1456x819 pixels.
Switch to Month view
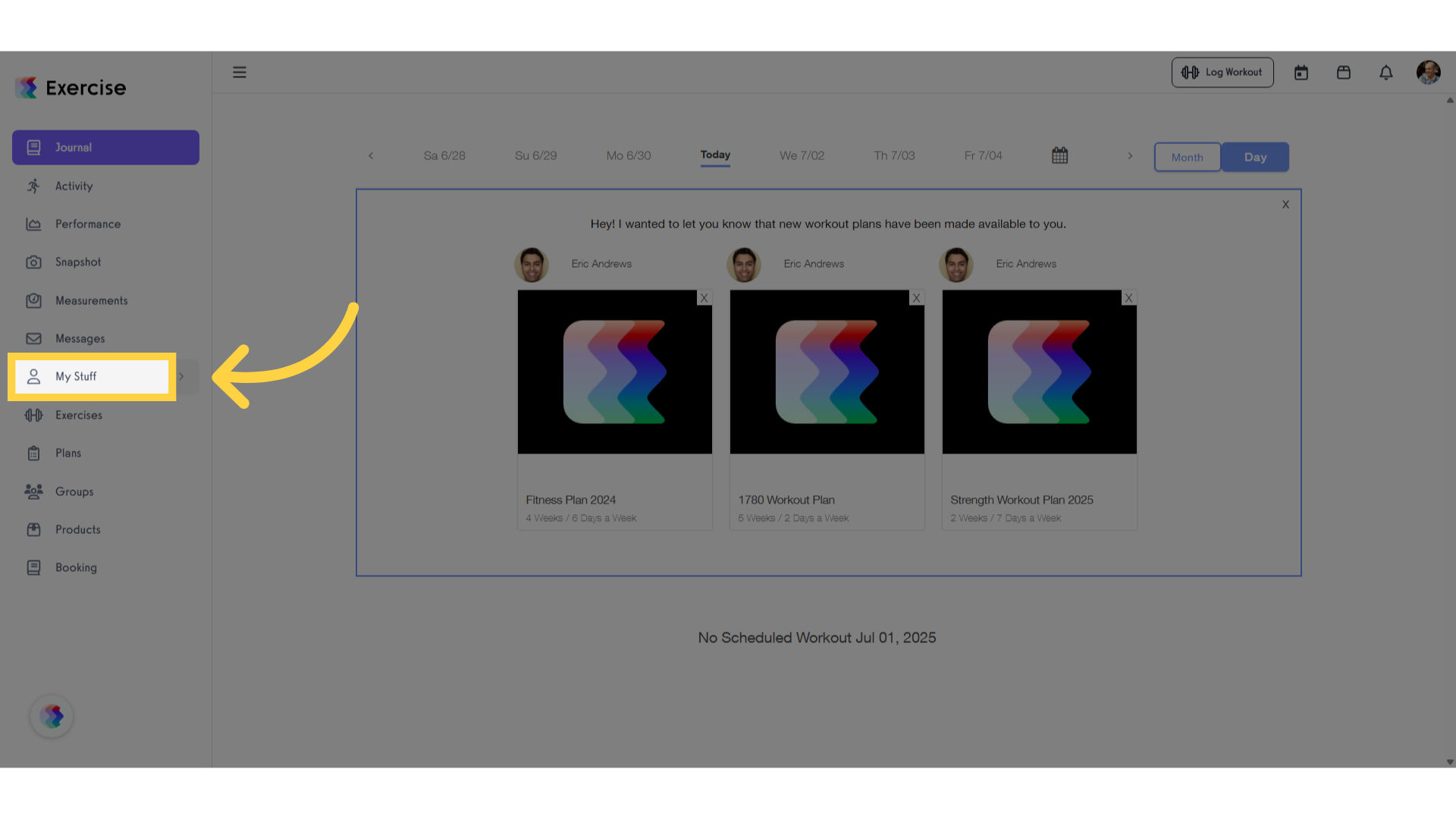[x=1188, y=157]
